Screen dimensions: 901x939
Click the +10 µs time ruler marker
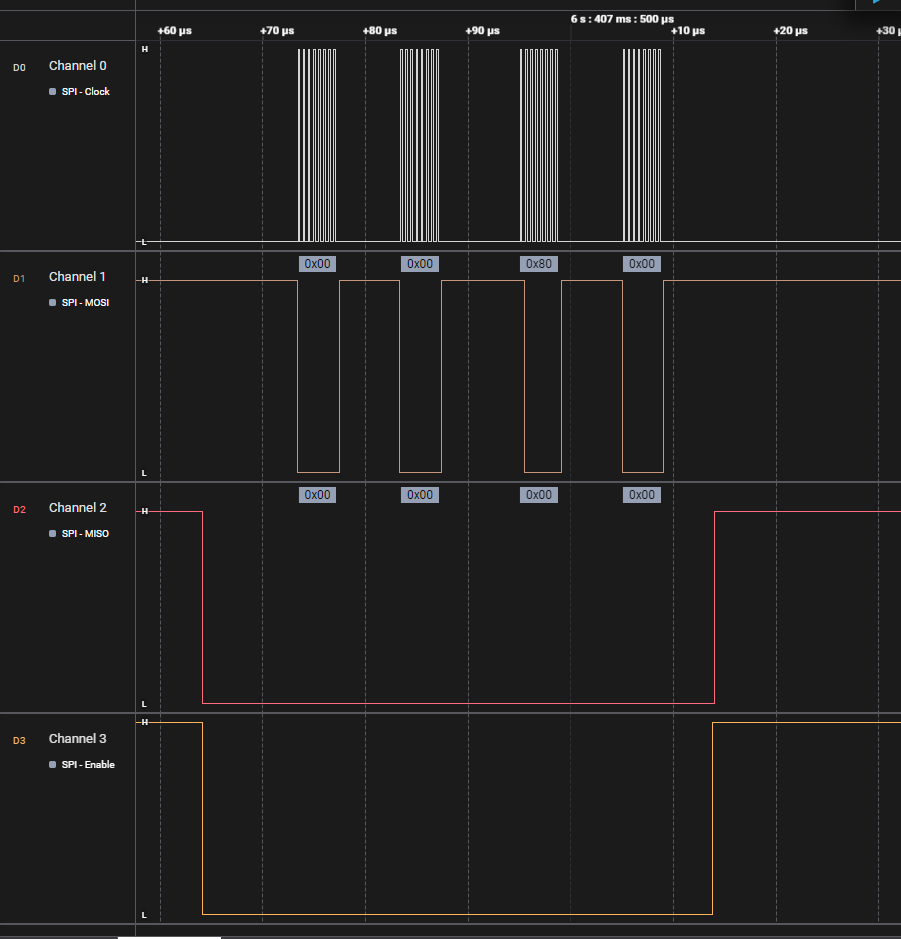click(x=687, y=31)
